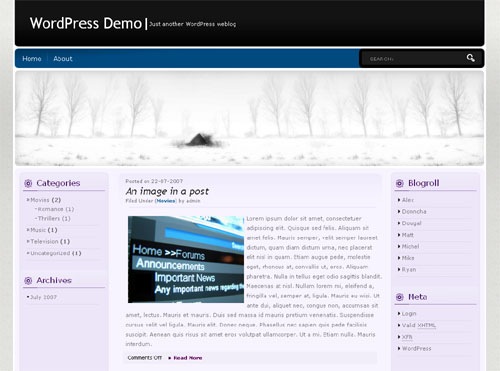
Task: Visit Alex in the Blogroll
Action: [408, 200]
